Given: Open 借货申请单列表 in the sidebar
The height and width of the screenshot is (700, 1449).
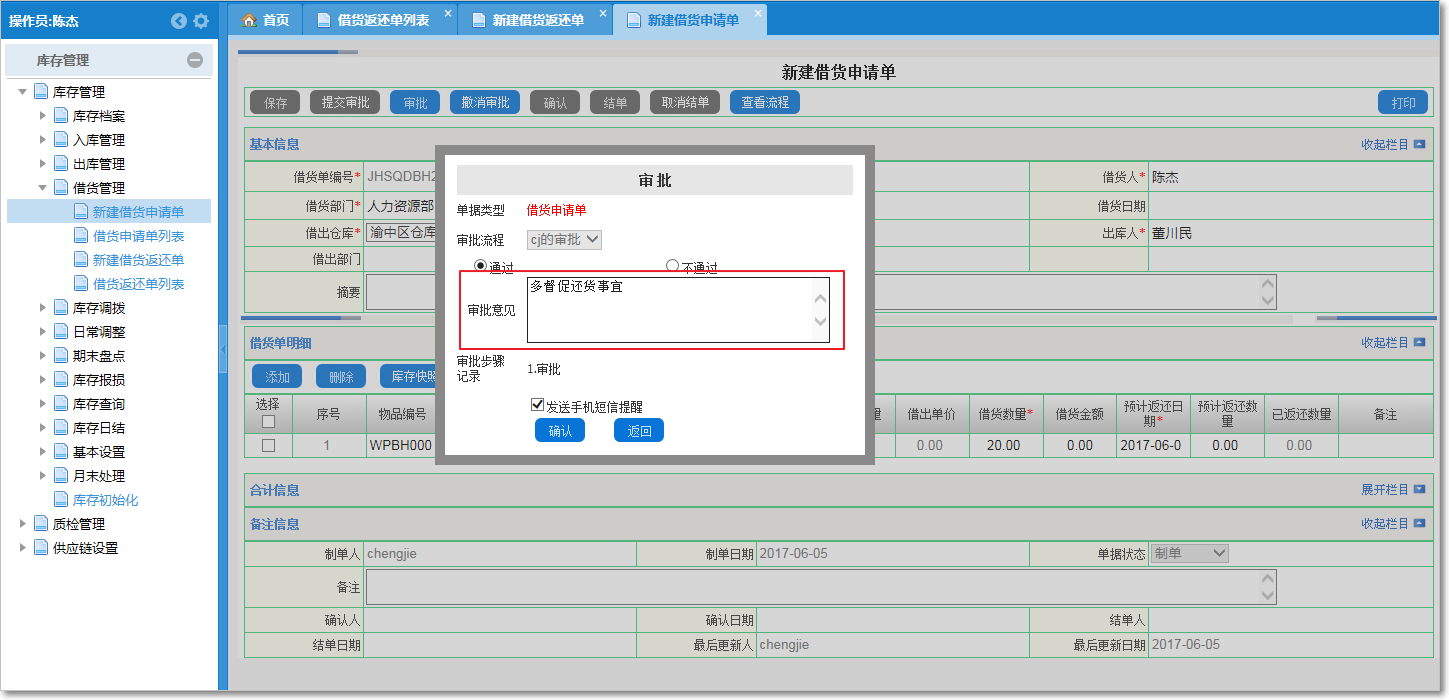Looking at the screenshot, I should click(138, 236).
